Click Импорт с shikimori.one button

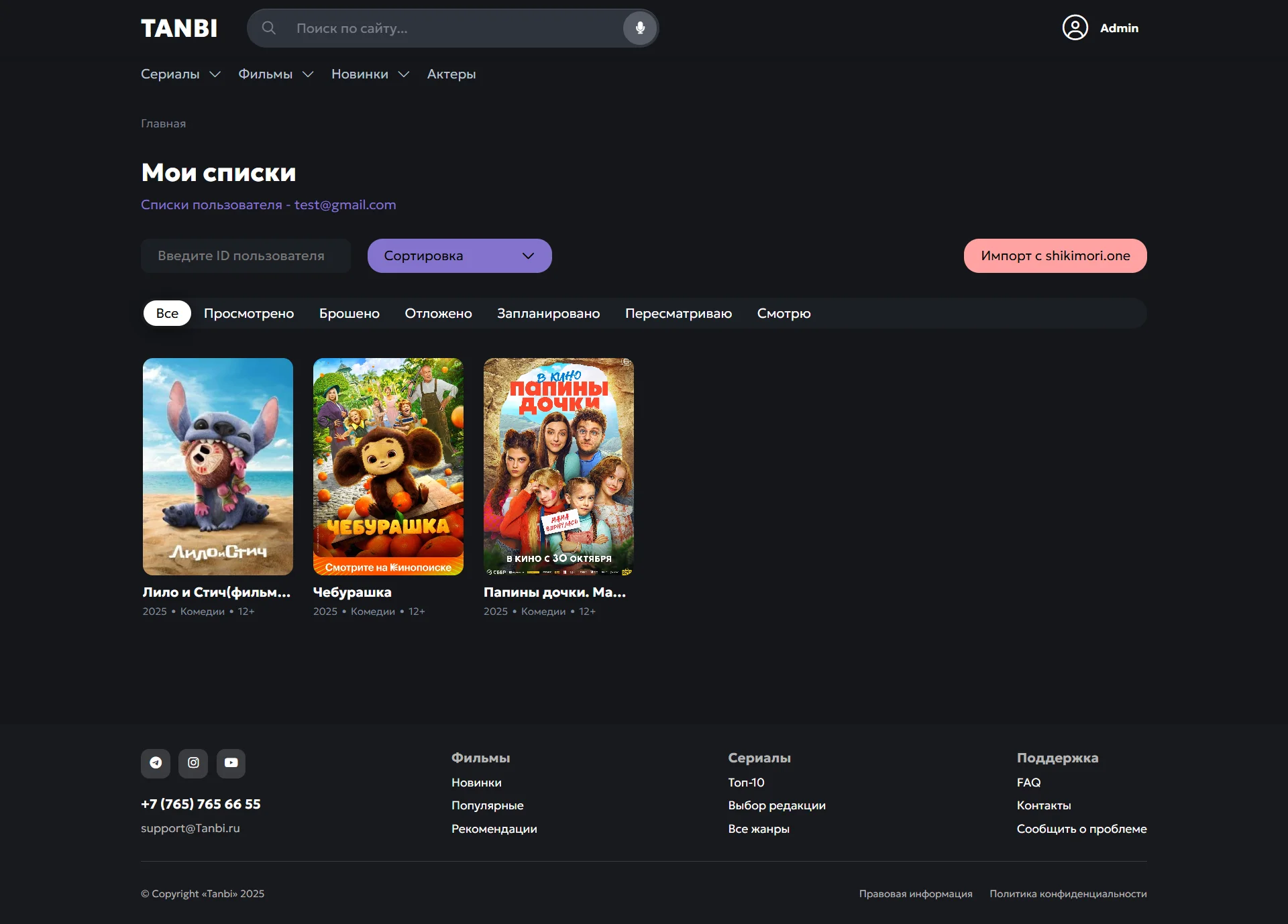(x=1055, y=255)
